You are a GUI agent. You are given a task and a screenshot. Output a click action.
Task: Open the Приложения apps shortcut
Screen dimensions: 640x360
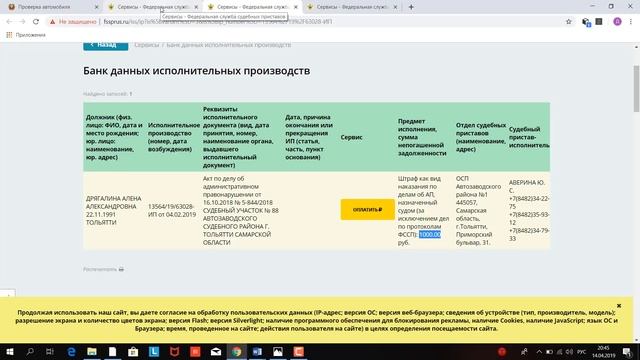(x=26, y=35)
